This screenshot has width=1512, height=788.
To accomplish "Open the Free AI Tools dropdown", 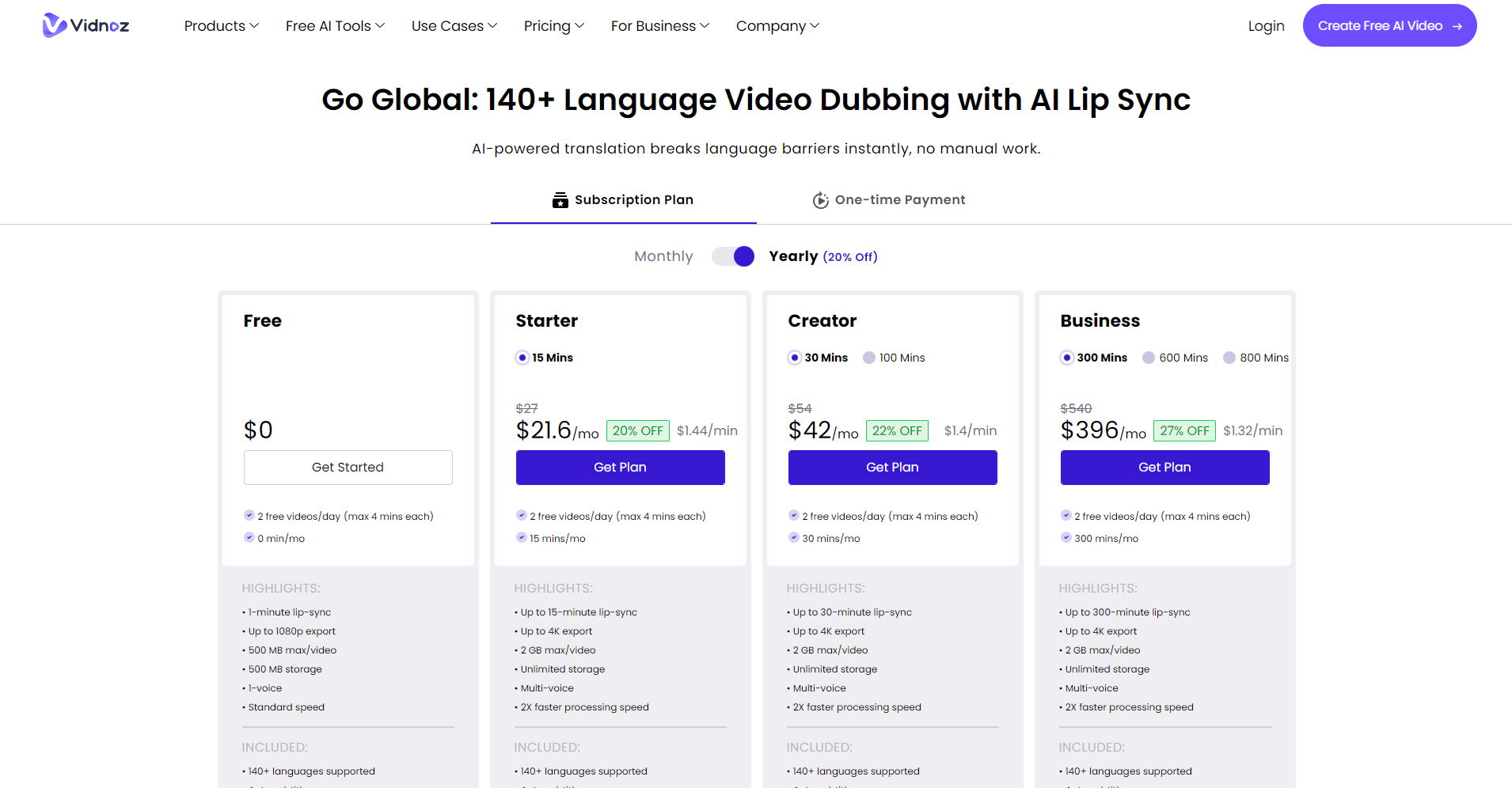I will pos(335,26).
